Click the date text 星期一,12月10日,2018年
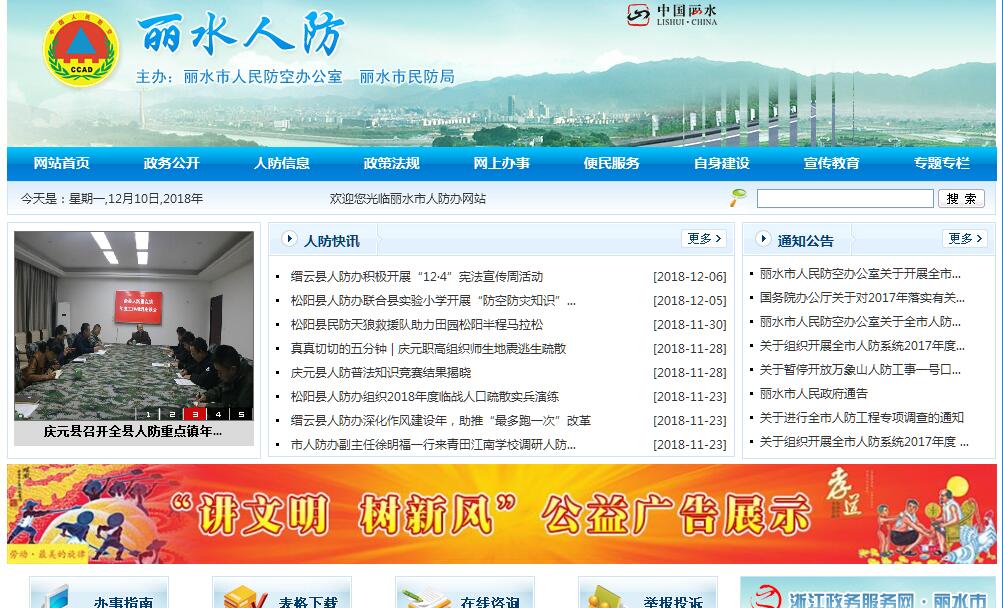This screenshot has height=608, width=1003. [136, 198]
